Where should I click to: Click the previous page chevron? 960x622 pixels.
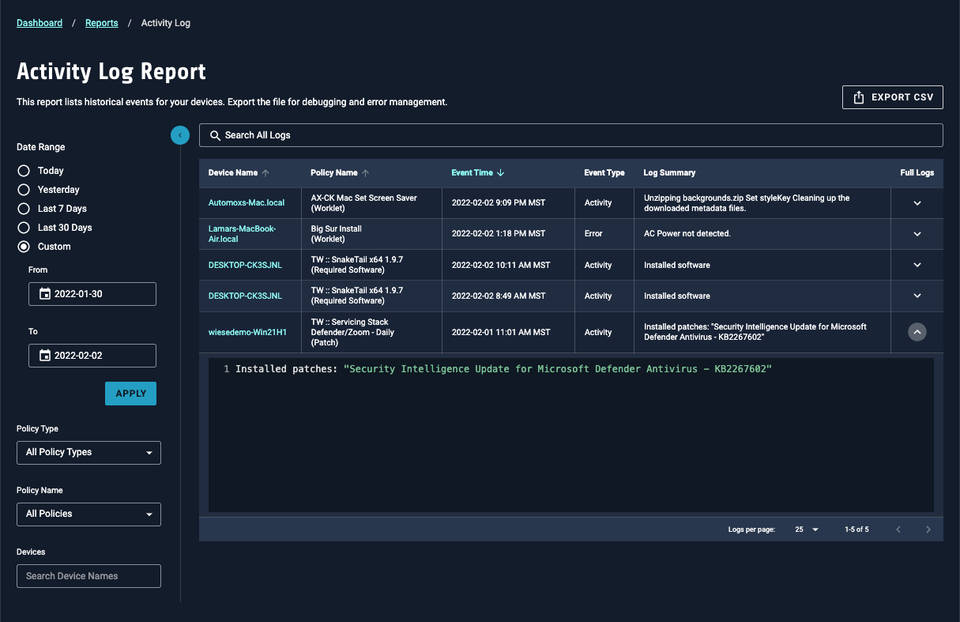(x=898, y=529)
